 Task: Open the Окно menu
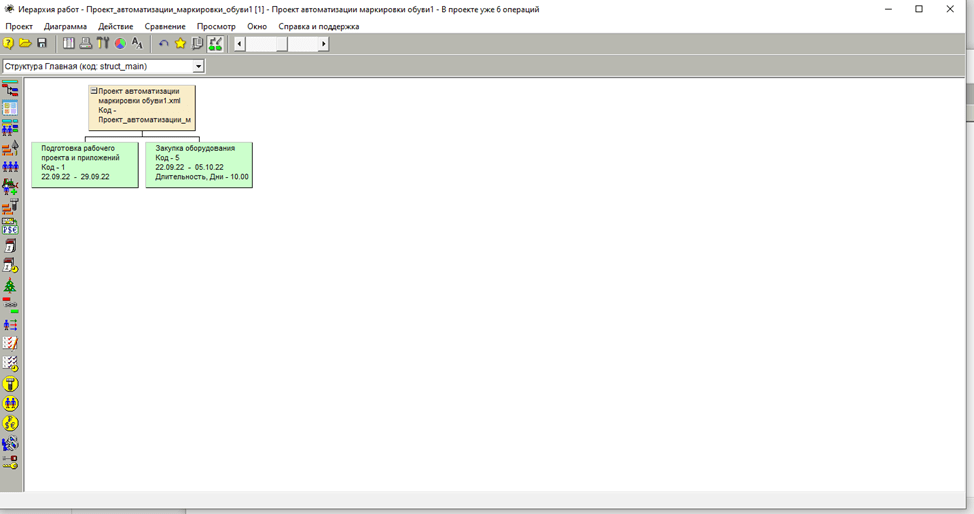(257, 26)
